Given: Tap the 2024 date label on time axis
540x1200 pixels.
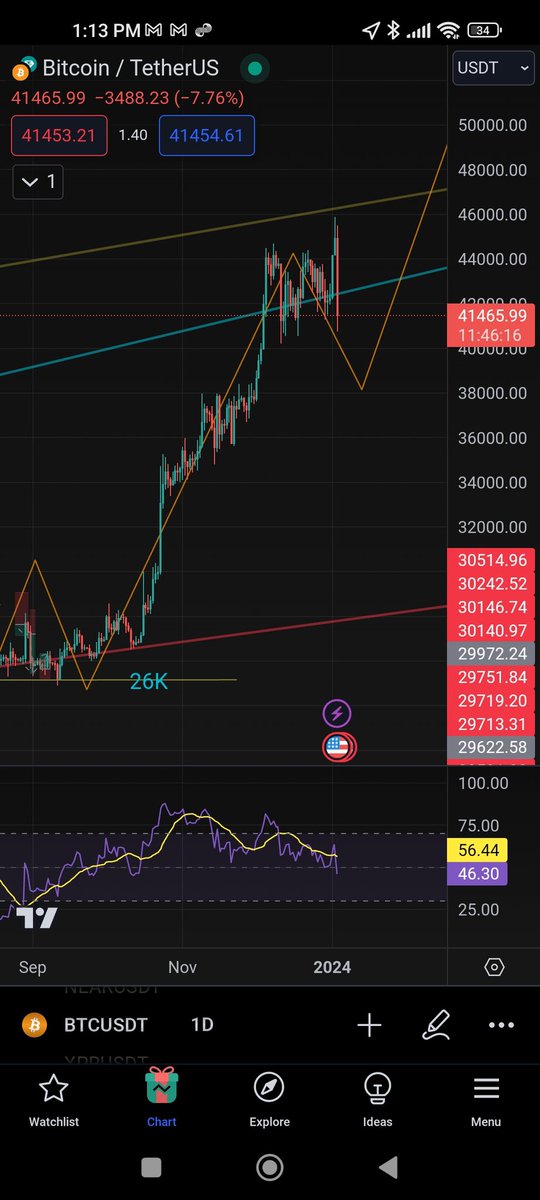Looking at the screenshot, I should click(x=332, y=967).
